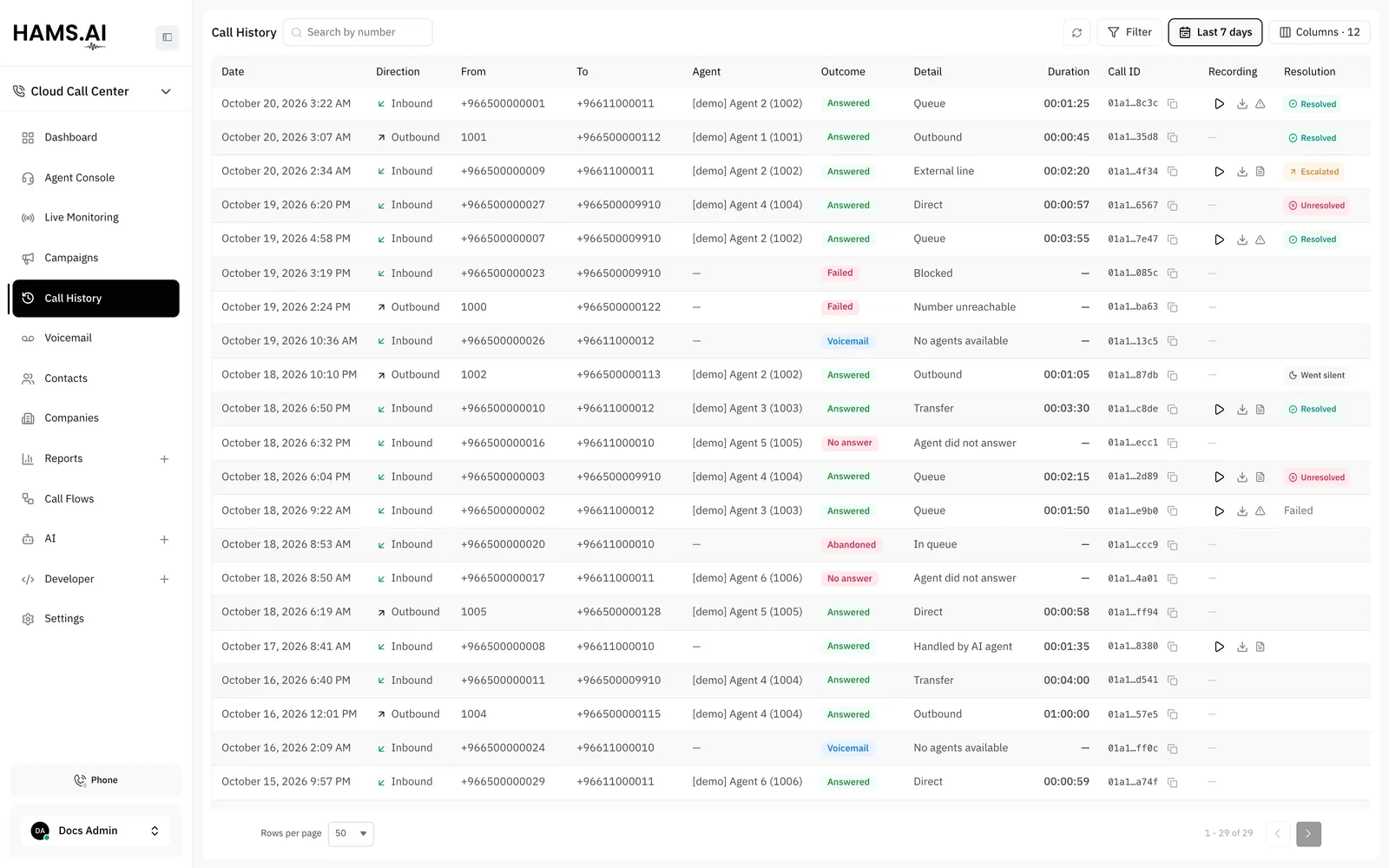Open the Docs Admin account switcher
Viewport: 1389px width, 868px height.
tap(95, 831)
